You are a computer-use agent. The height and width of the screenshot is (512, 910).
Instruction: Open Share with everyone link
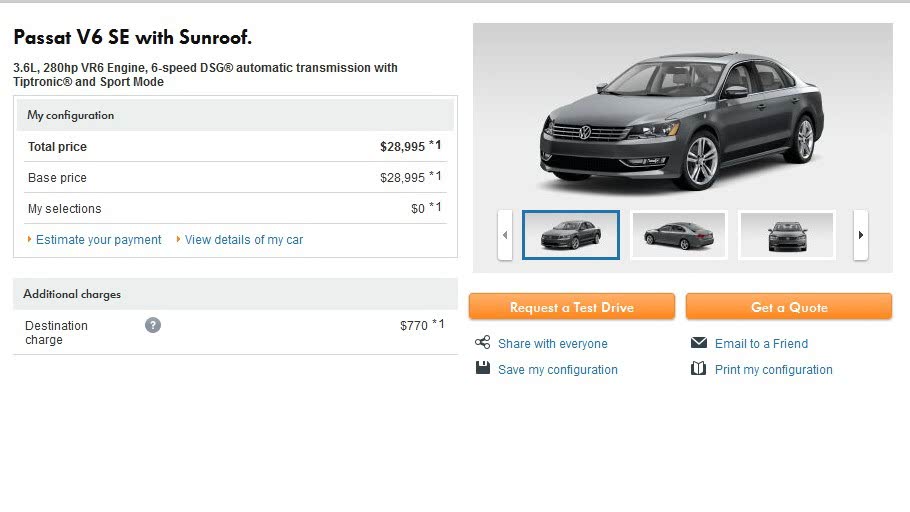click(552, 344)
